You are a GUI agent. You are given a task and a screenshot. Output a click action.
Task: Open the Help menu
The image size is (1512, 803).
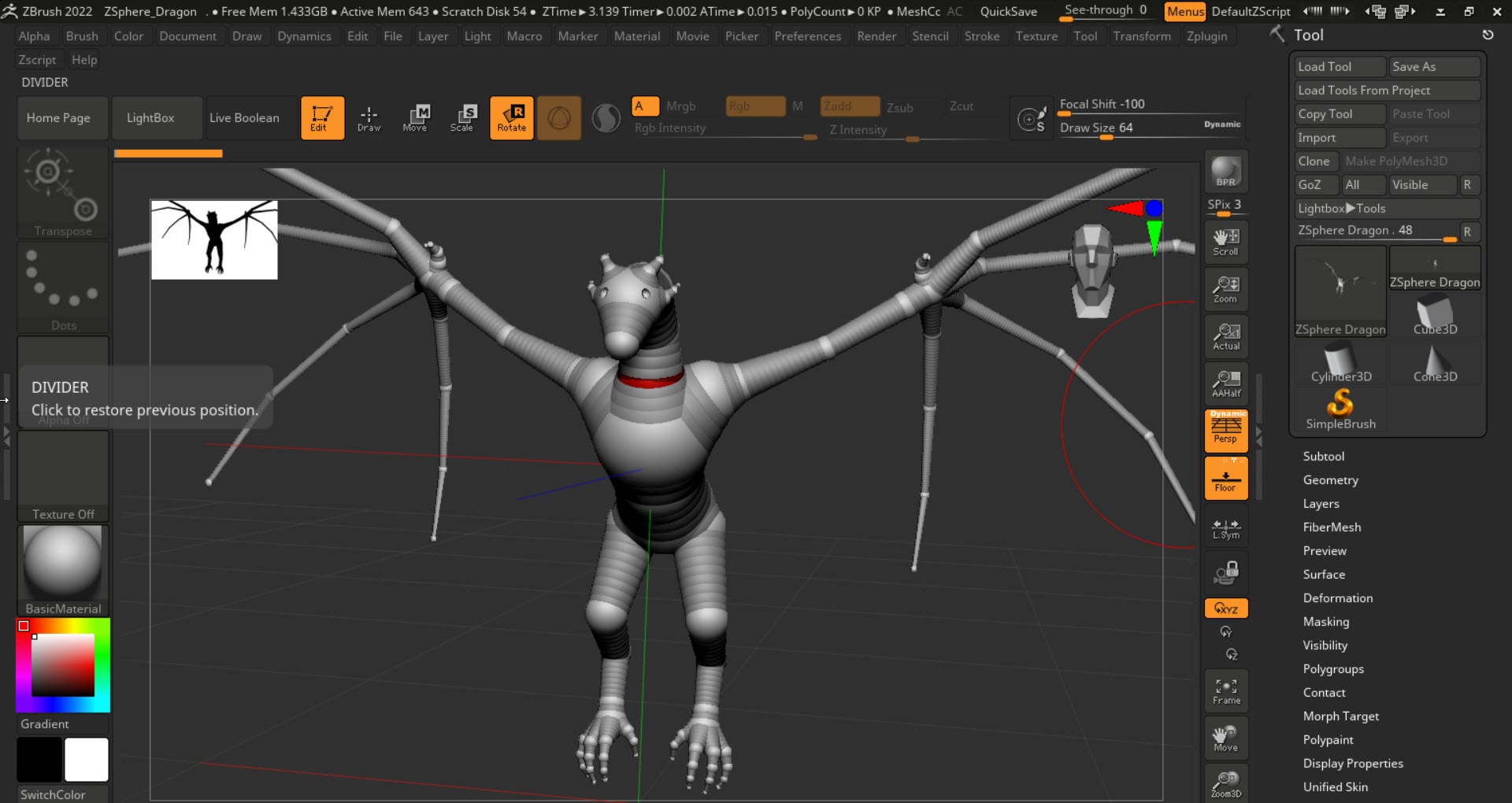pyautogui.click(x=84, y=60)
